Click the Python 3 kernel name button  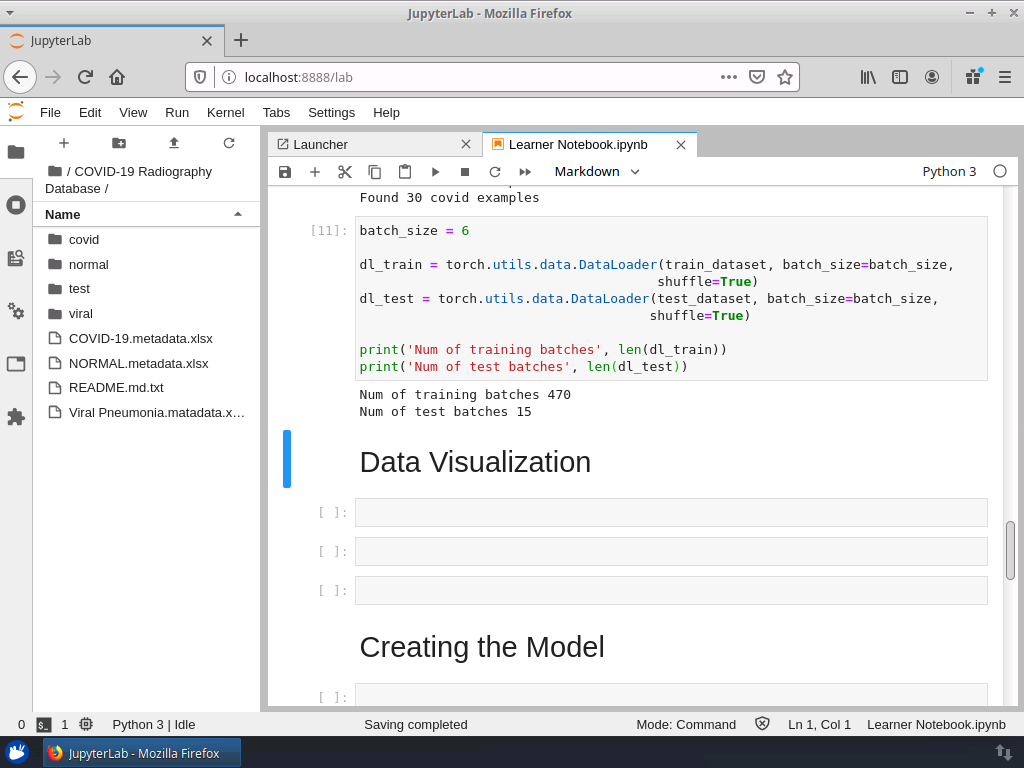(x=949, y=172)
